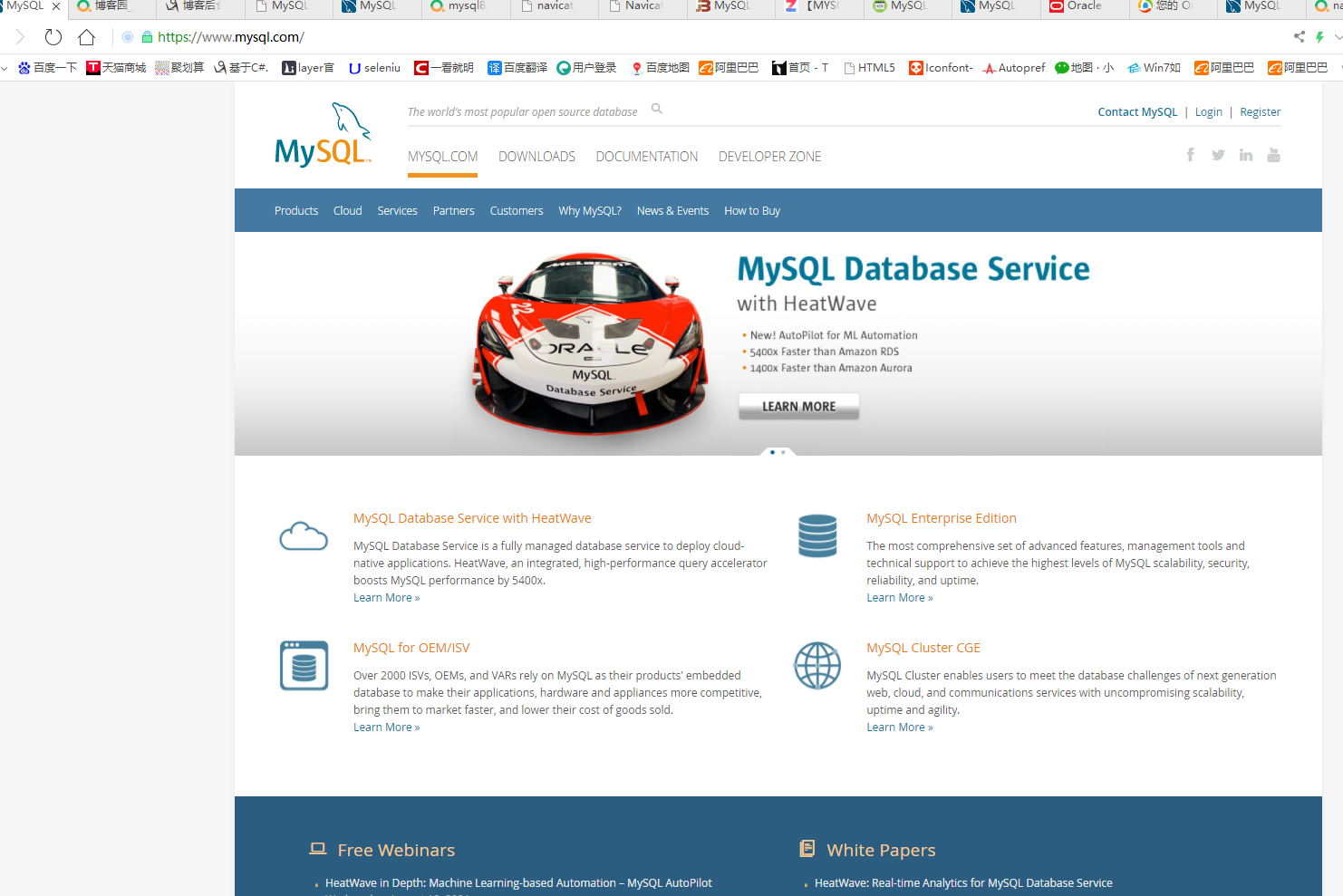The image size is (1343, 896).
Task: Switch to the mysql8 browser tab
Action: [466, 6]
